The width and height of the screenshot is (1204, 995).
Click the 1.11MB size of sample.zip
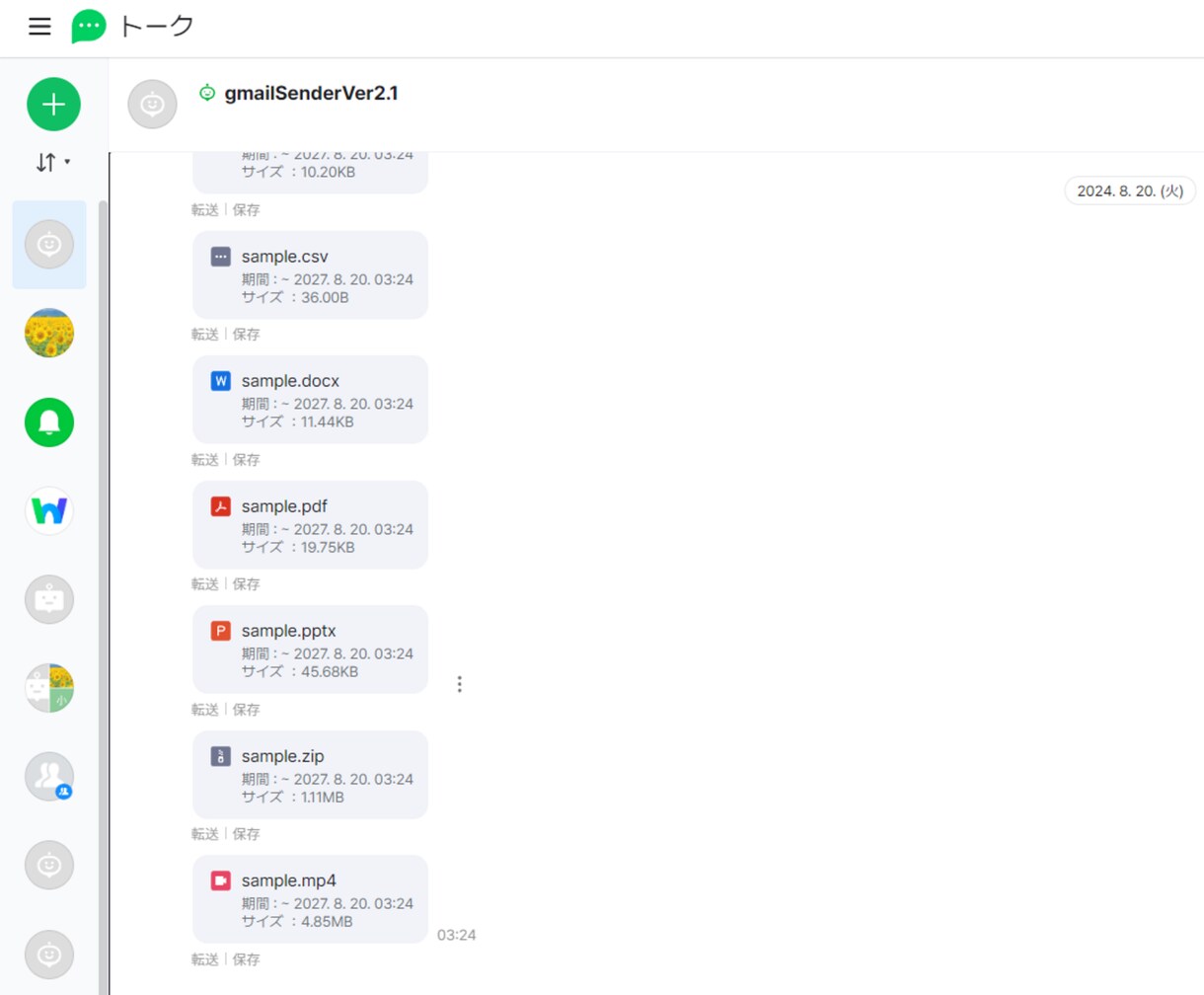click(323, 797)
